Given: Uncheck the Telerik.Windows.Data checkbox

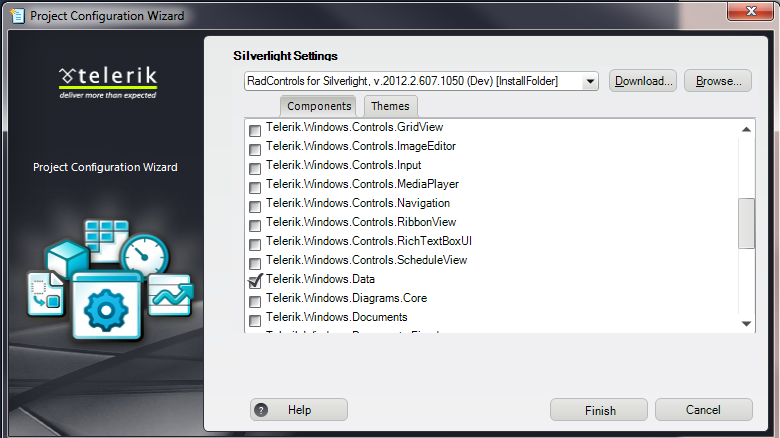Looking at the screenshot, I should tap(255, 282).
